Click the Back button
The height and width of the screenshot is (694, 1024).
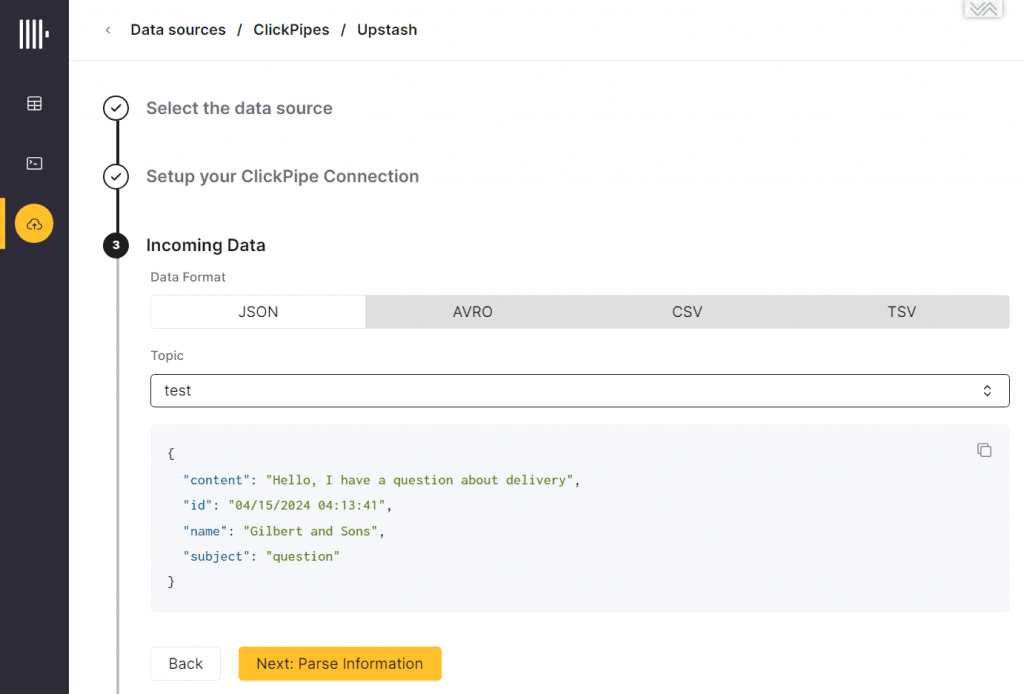(185, 663)
